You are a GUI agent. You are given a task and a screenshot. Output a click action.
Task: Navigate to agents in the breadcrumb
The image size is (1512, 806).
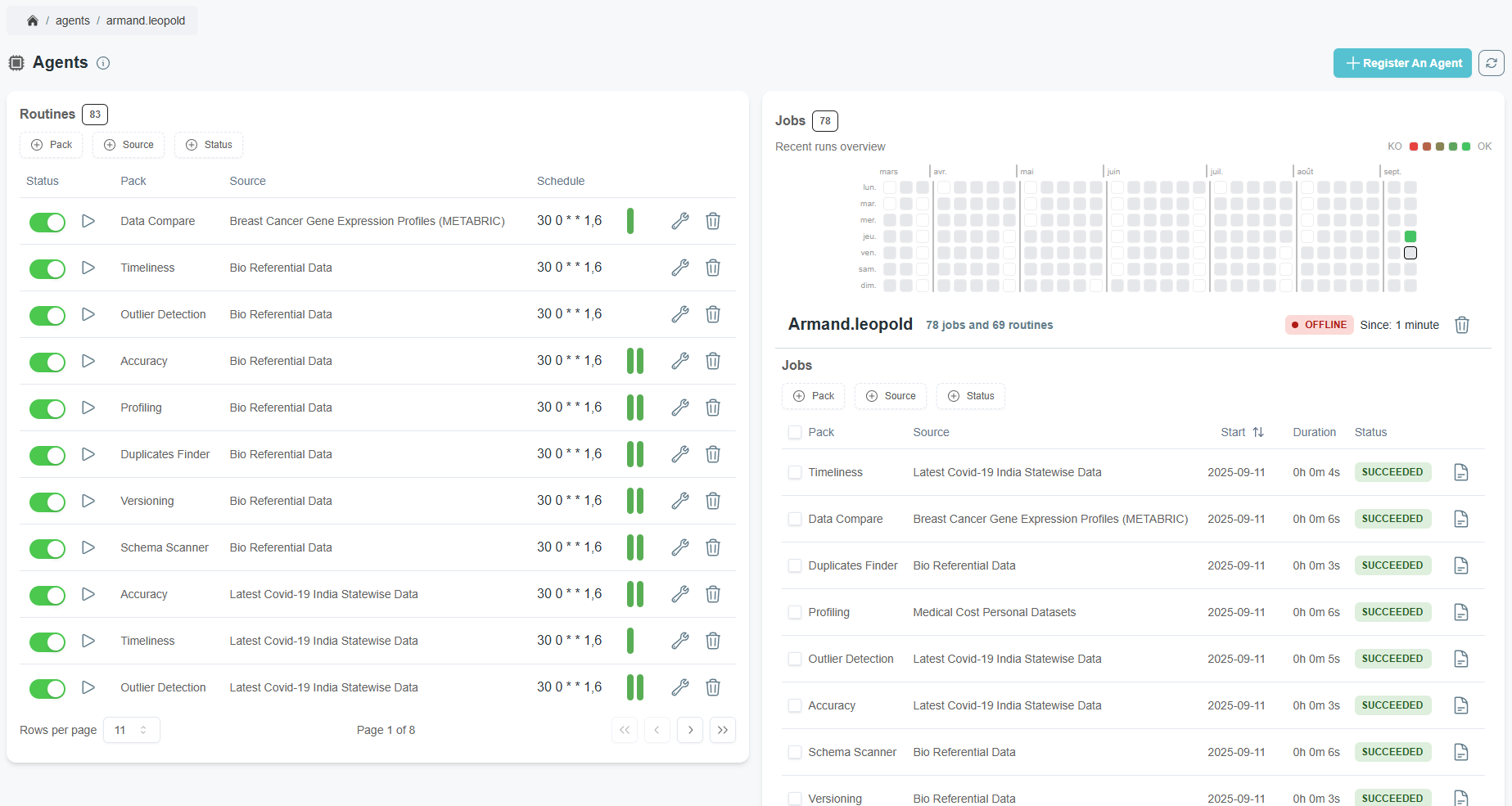[x=73, y=20]
